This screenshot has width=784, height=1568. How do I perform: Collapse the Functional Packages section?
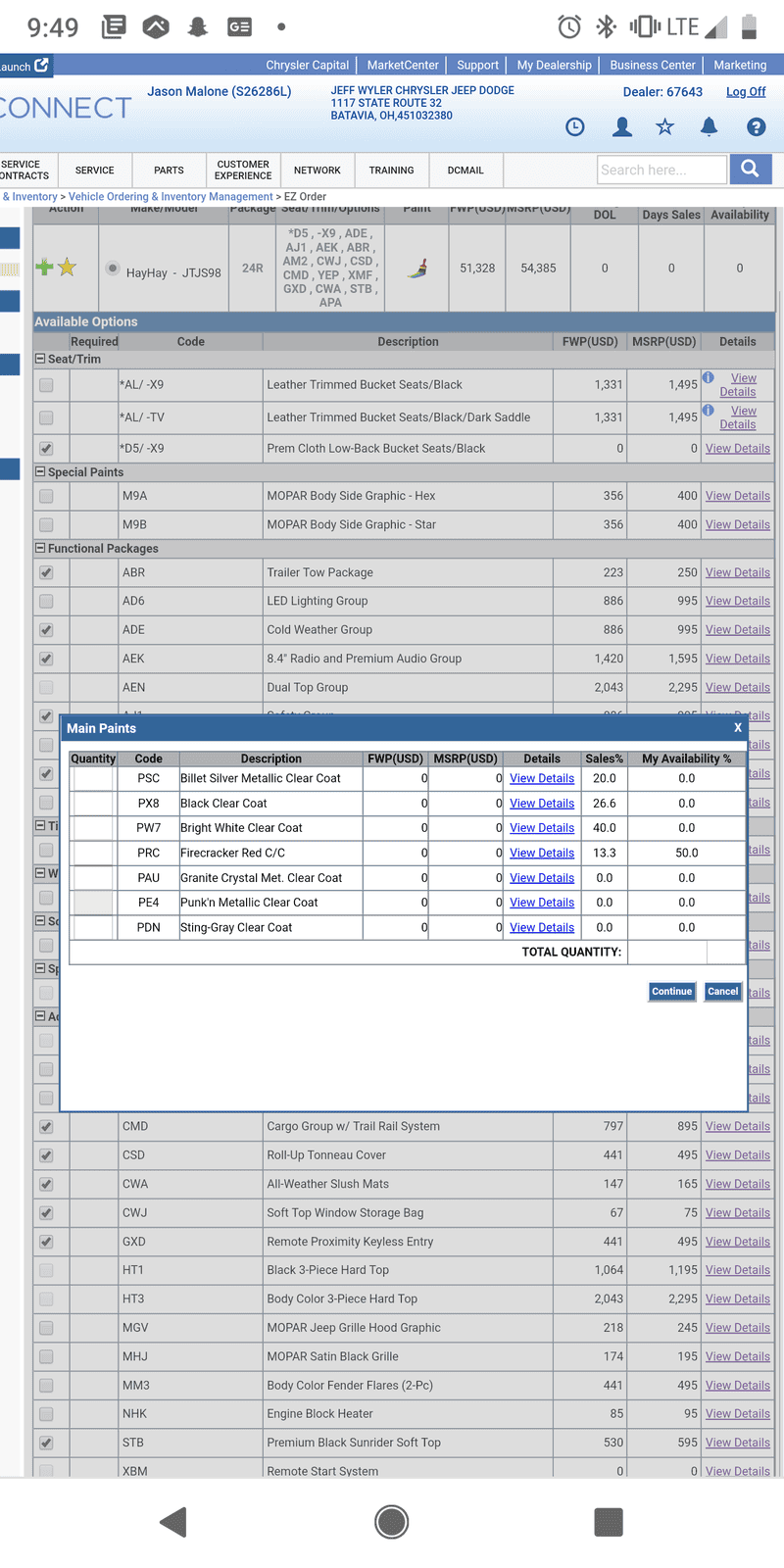coord(40,548)
